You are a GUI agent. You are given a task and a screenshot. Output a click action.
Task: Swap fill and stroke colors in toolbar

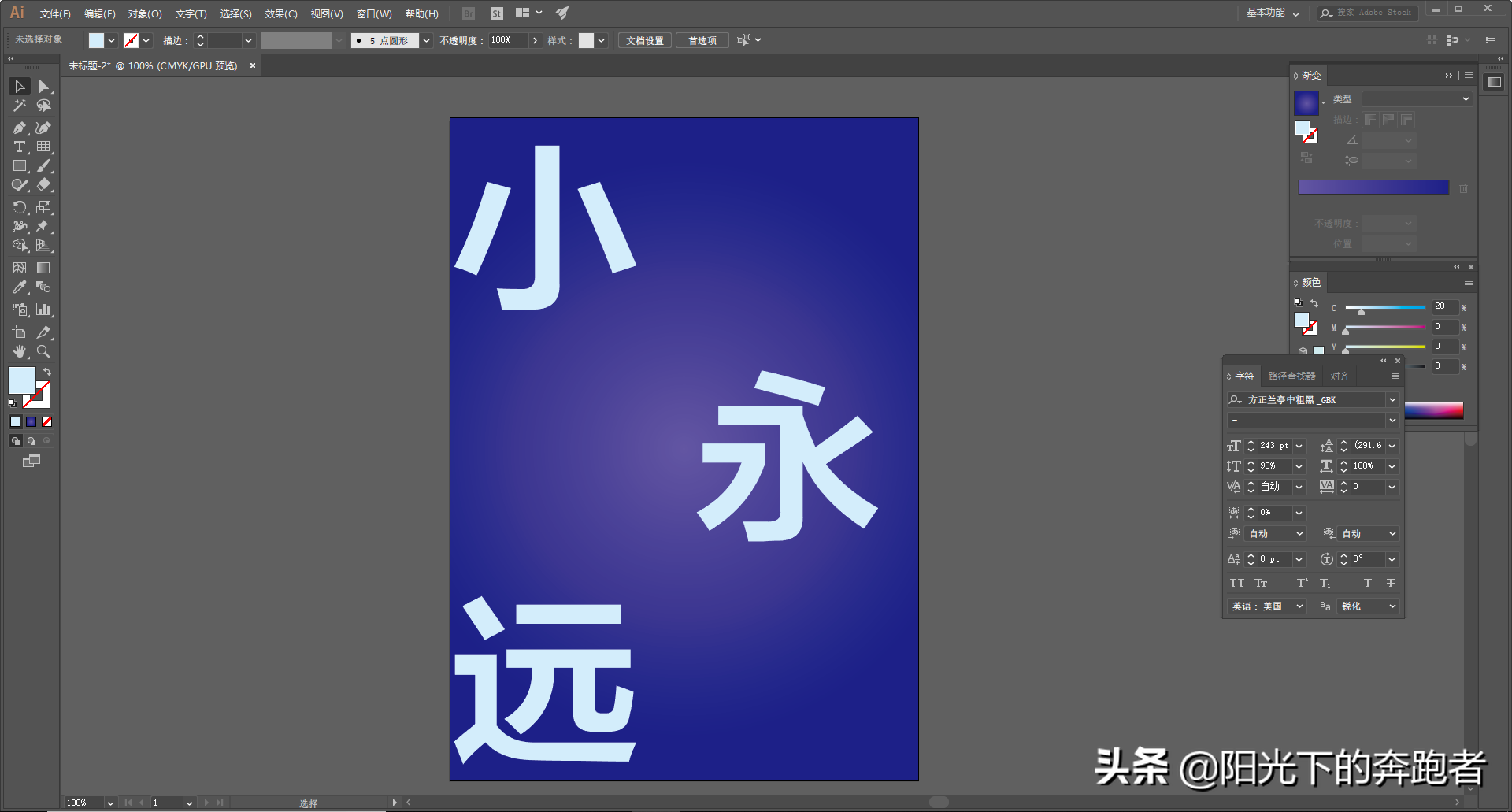pos(47,372)
